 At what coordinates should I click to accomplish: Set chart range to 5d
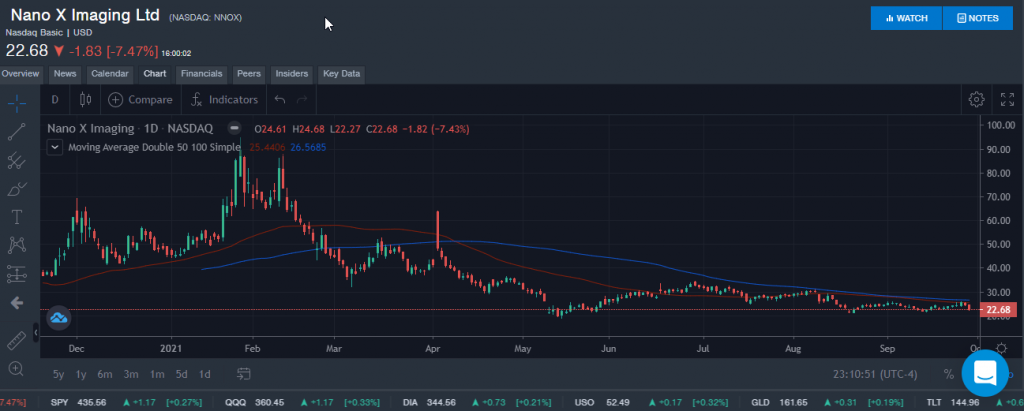click(182, 374)
